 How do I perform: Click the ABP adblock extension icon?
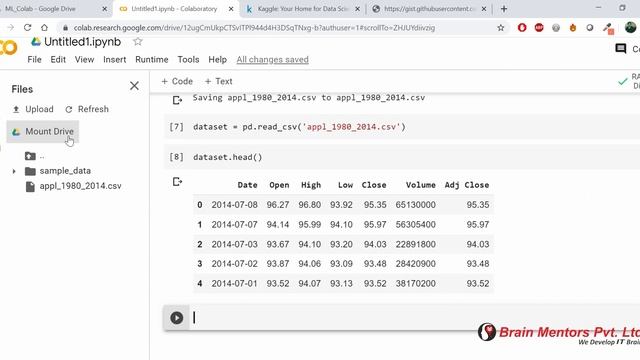point(539,28)
